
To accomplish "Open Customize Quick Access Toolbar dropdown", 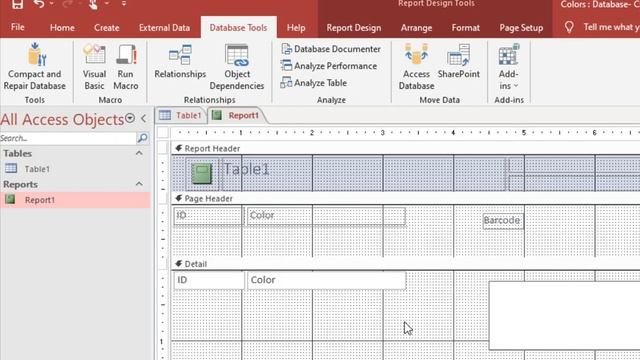I will point(124,4).
